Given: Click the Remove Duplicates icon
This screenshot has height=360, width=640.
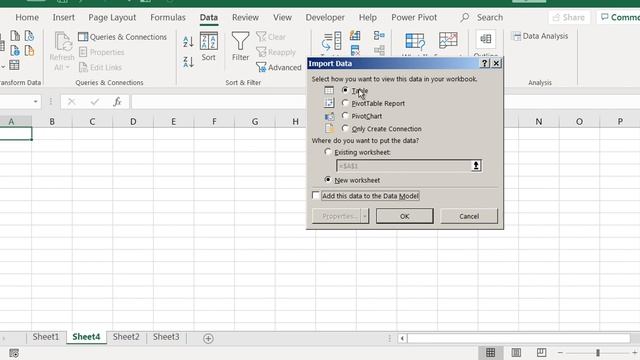Looking at the screenshot, I should point(355,51).
